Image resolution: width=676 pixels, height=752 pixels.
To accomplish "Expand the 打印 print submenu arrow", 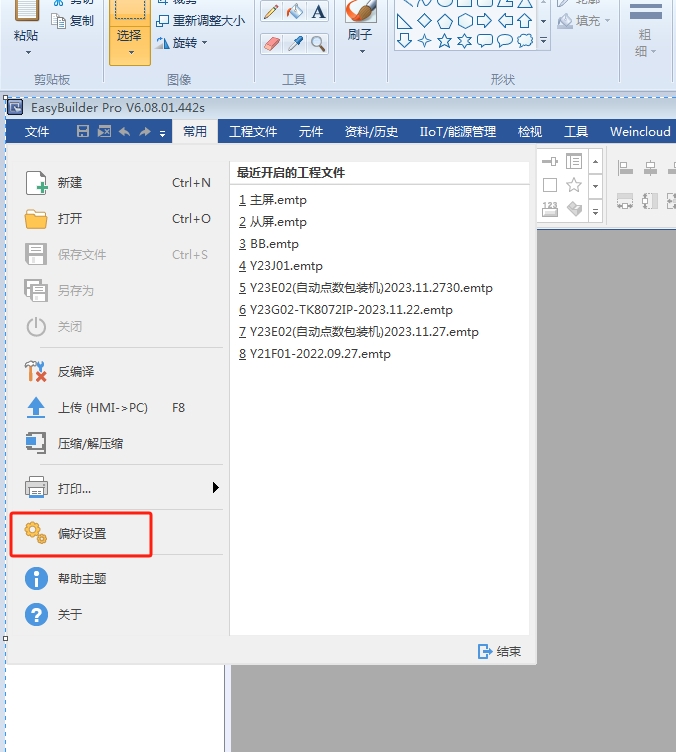I will click(x=215, y=488).
